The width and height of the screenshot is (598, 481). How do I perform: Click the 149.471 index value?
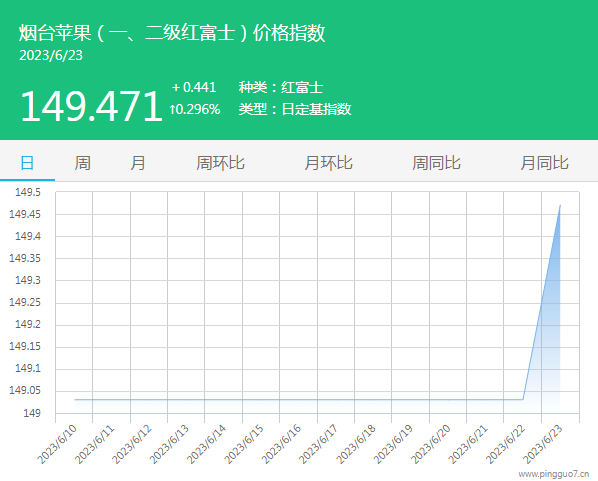(92, 106)
